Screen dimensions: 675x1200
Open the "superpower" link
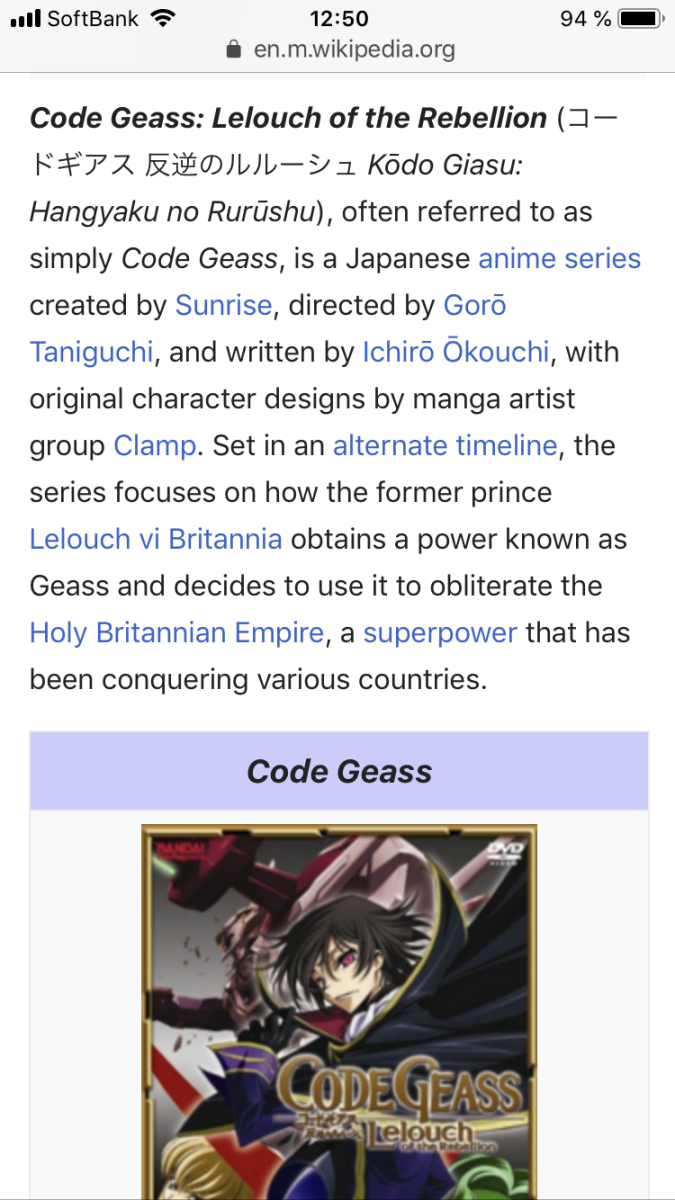coord(440,633)
